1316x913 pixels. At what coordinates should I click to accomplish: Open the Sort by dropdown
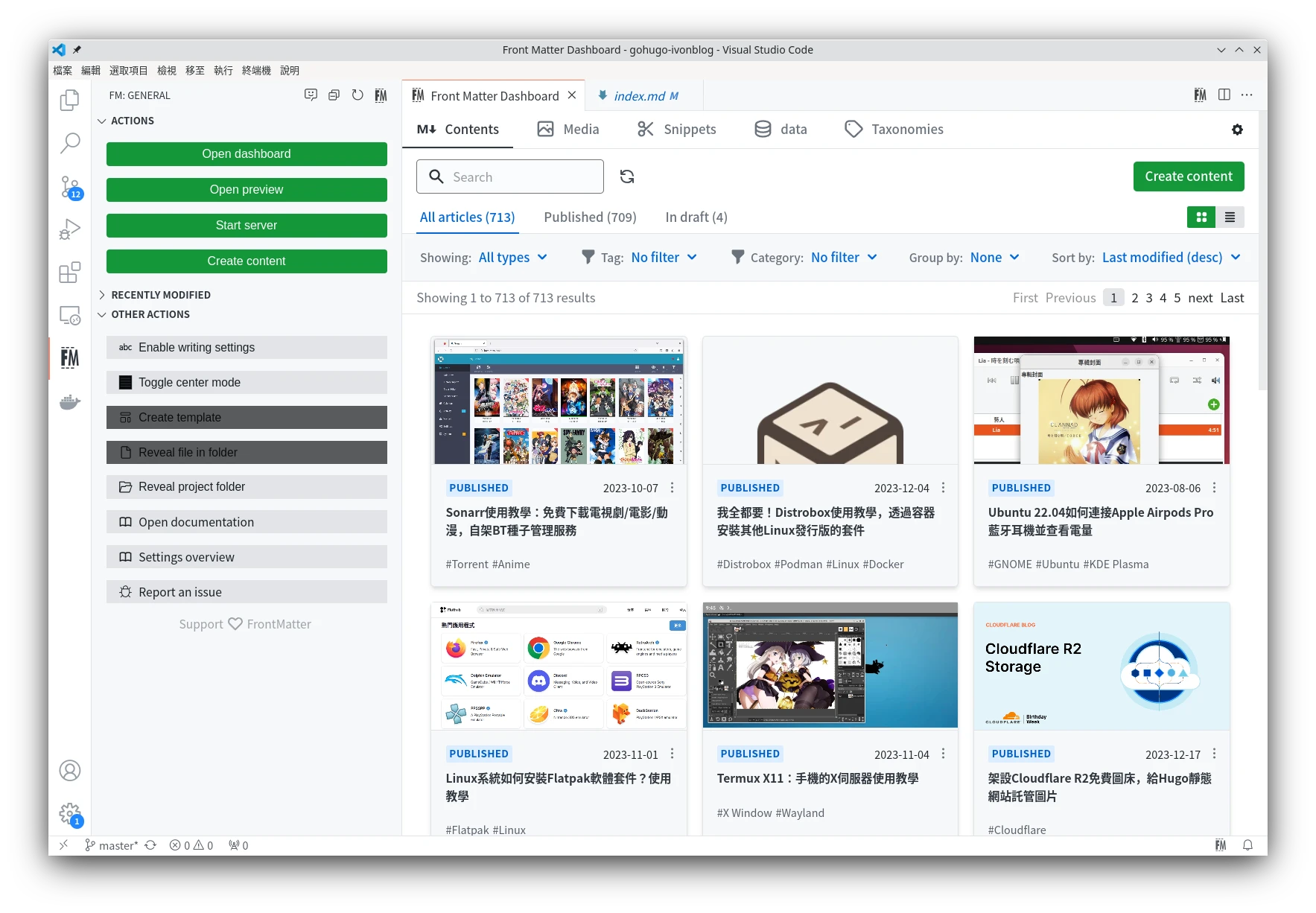pyautogui.click(x=1171, y=258)
